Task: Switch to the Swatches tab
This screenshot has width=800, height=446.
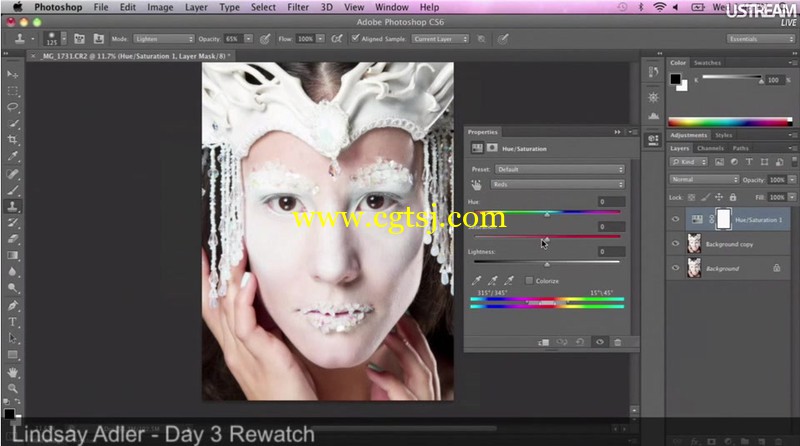Action: click(707, 63)
